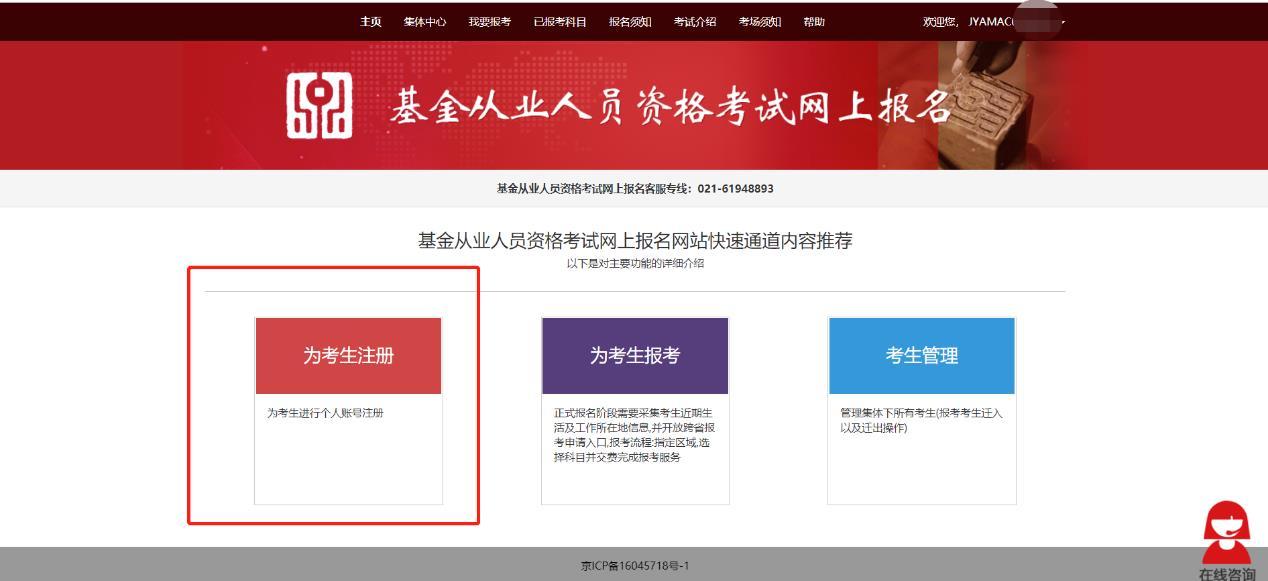1268x581 pixels.
Task: Open the 考试介绍 menu item
Action: [x=695, y=22]
